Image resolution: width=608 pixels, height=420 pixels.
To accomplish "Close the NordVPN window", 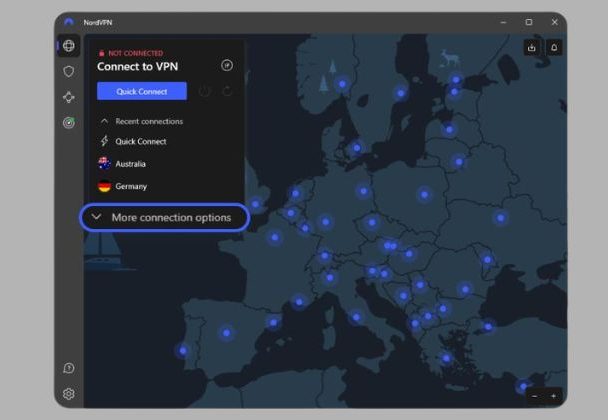I will click(554, 22).
